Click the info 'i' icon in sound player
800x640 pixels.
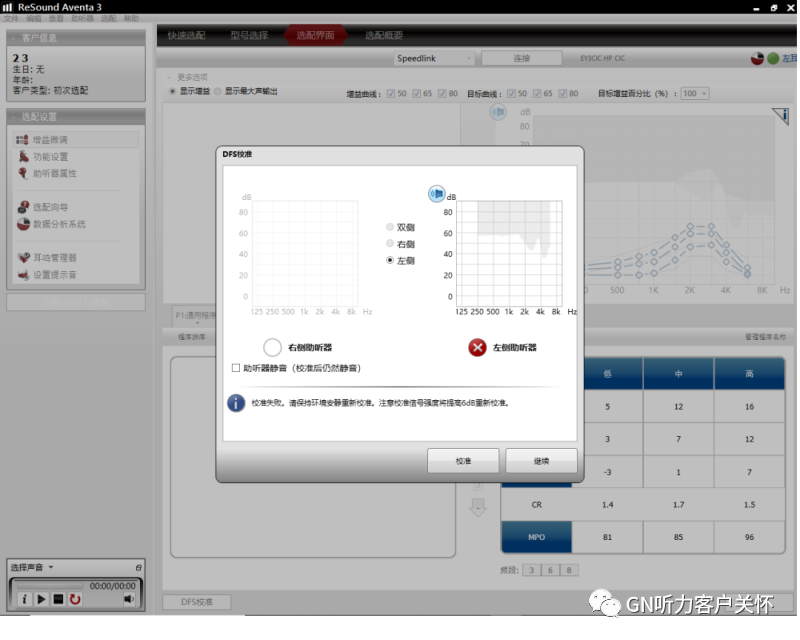24,599
